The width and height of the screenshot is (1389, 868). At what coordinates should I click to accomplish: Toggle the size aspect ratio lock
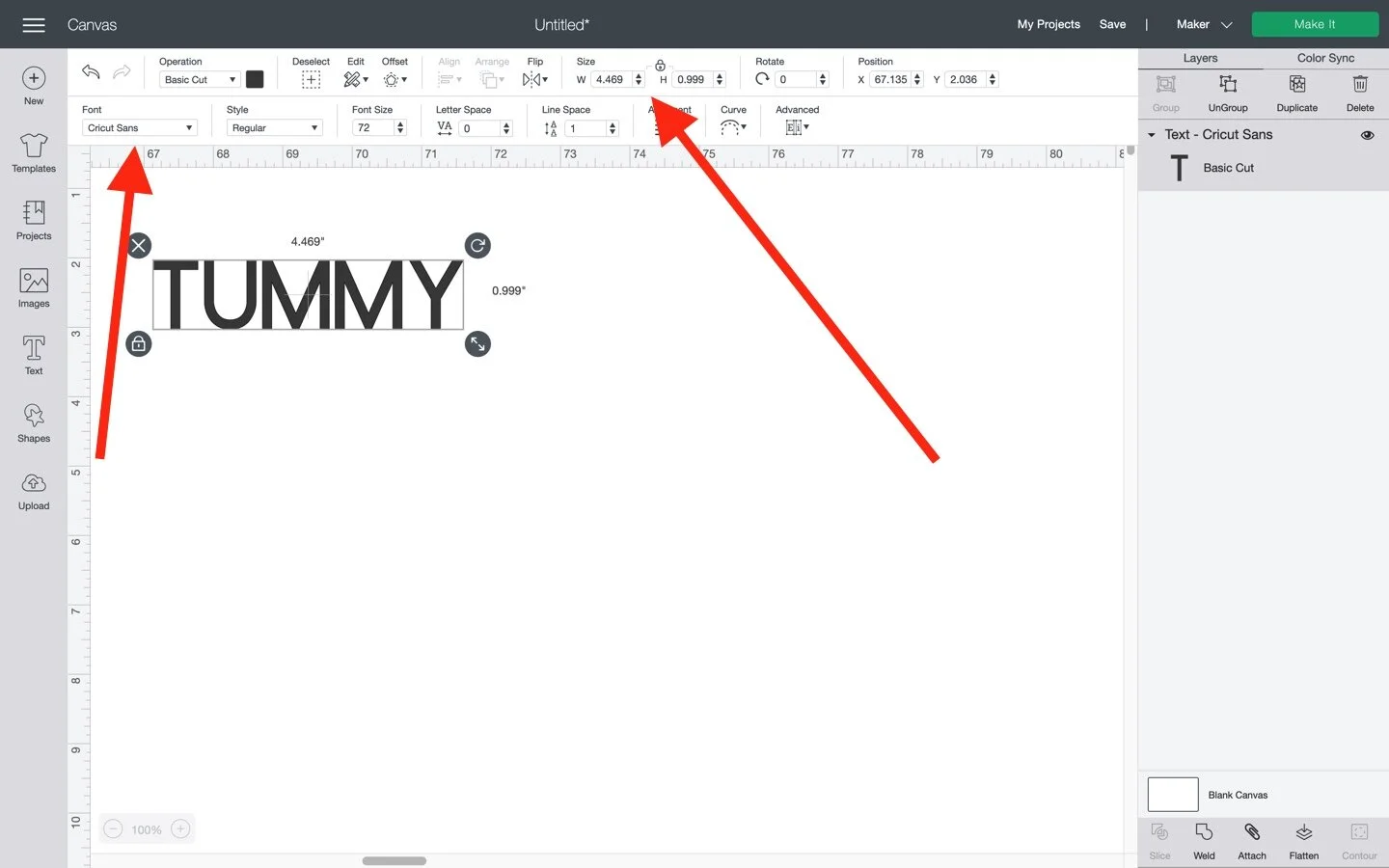click(x=660, y=66)
